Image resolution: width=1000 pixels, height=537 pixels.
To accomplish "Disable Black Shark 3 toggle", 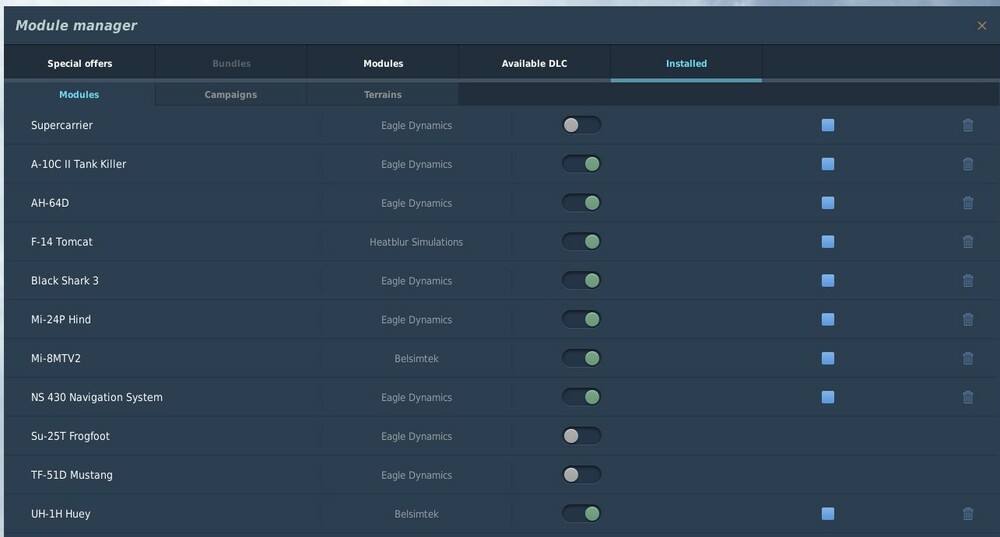I will click(582, 281).
